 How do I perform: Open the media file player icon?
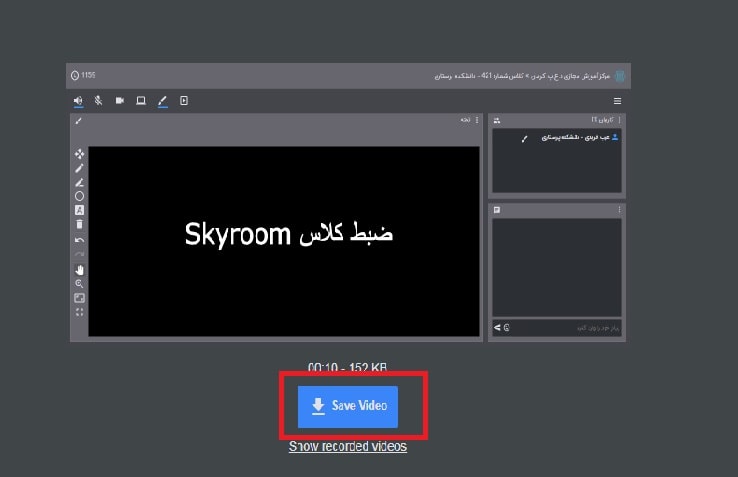click(184, 101)
